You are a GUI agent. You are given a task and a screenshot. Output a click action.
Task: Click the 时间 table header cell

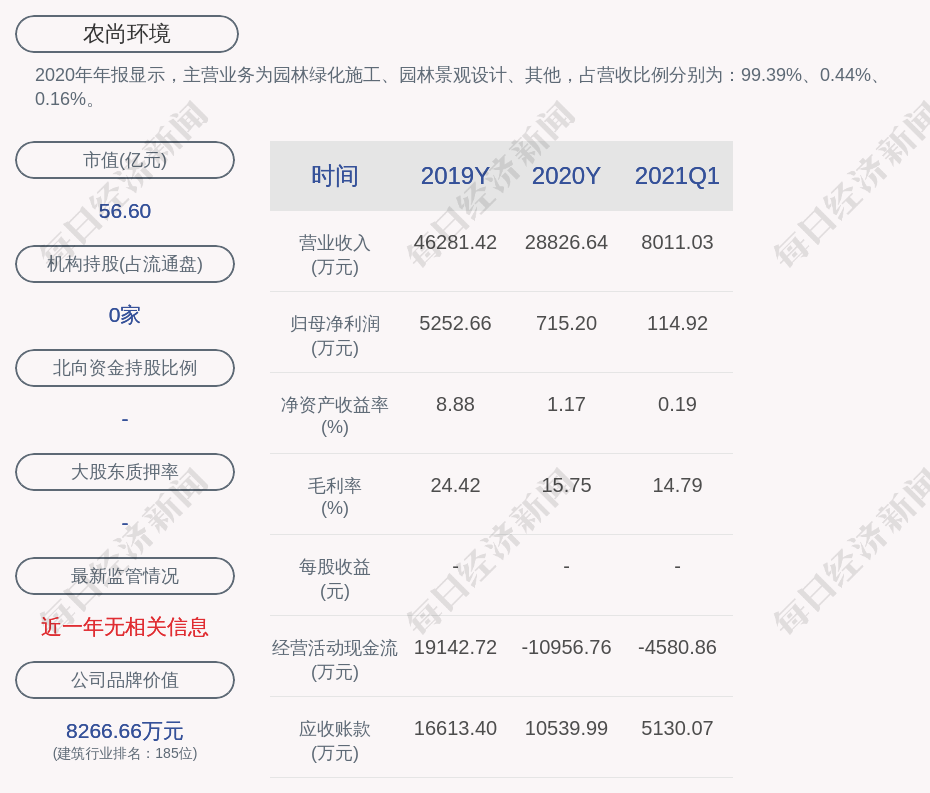pos(335,176)
